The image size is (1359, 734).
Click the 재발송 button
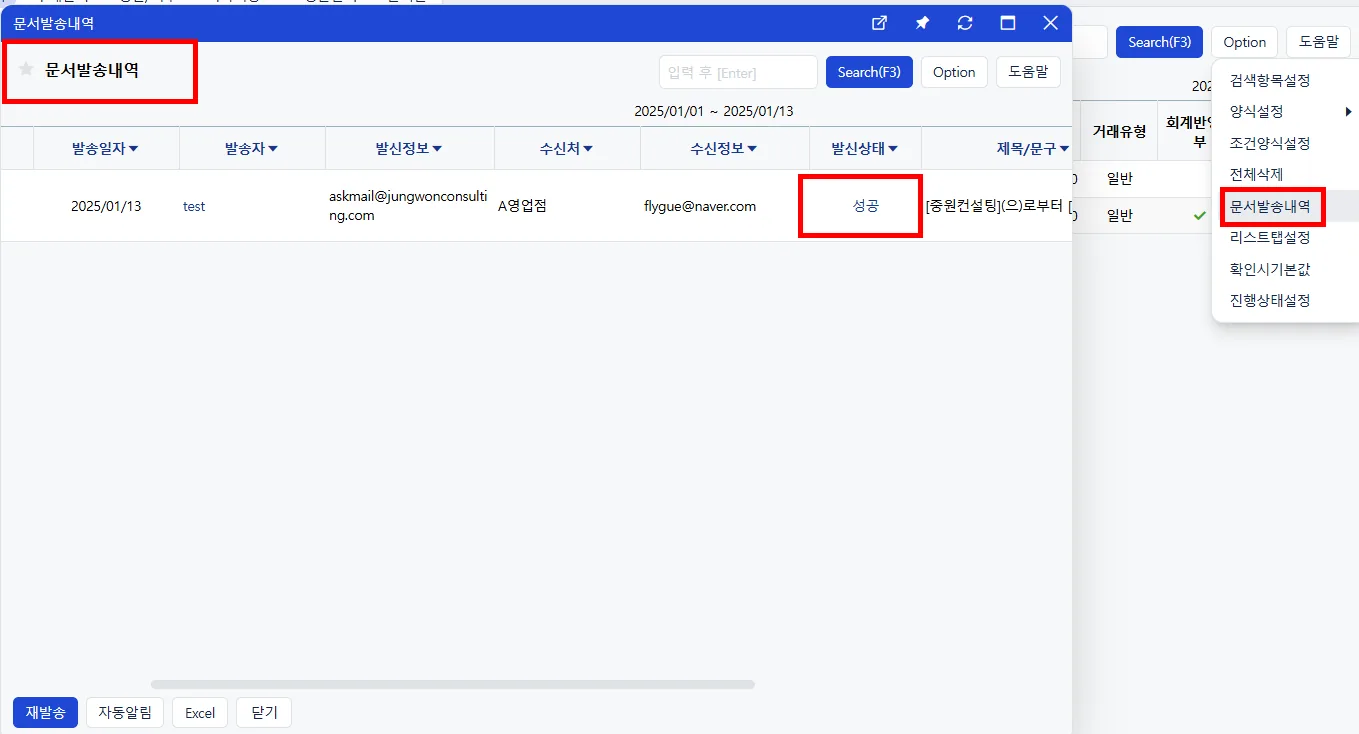click(45, 713)
